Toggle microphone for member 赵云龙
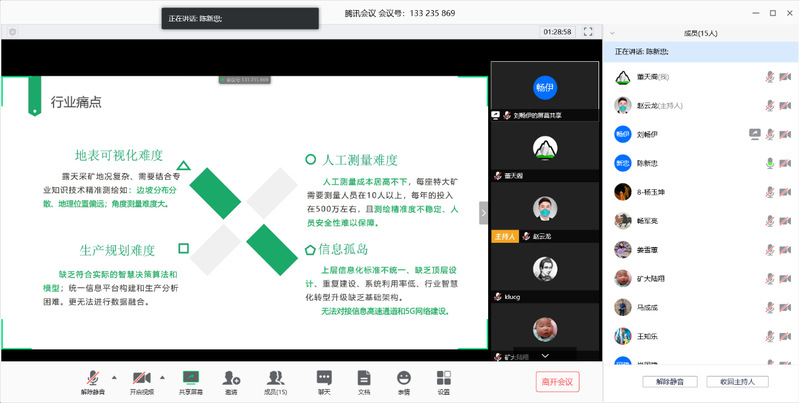The image size is (799, 403). click(x=769, y=105)
